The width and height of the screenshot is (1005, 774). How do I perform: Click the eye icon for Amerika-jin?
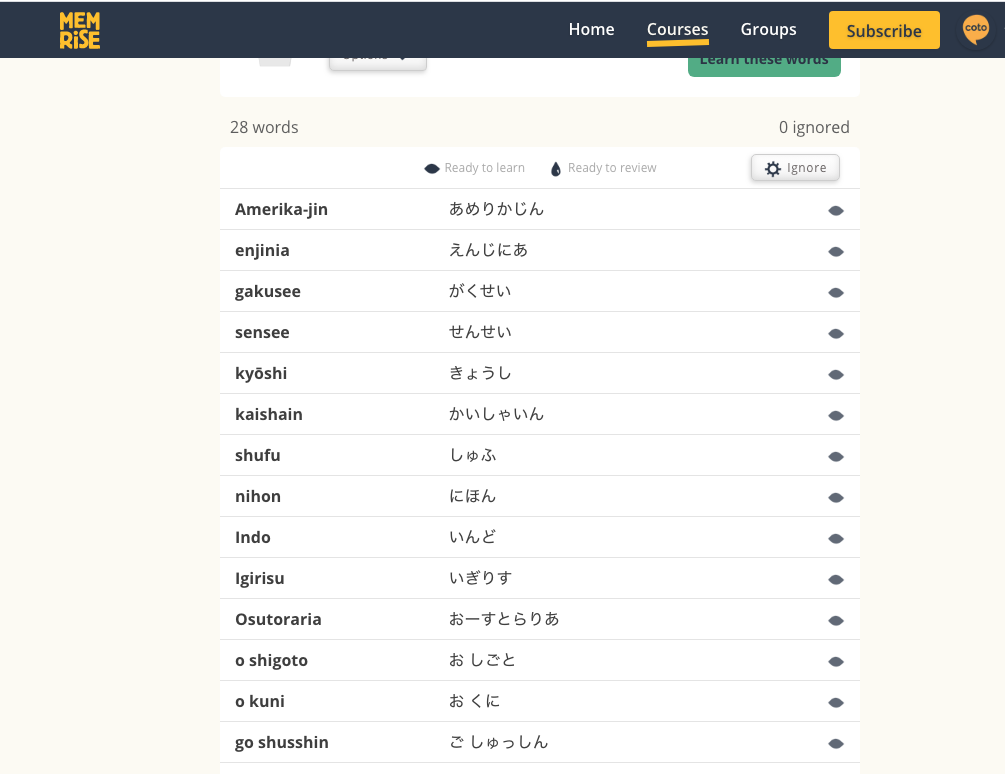click(x=836, y=211)
